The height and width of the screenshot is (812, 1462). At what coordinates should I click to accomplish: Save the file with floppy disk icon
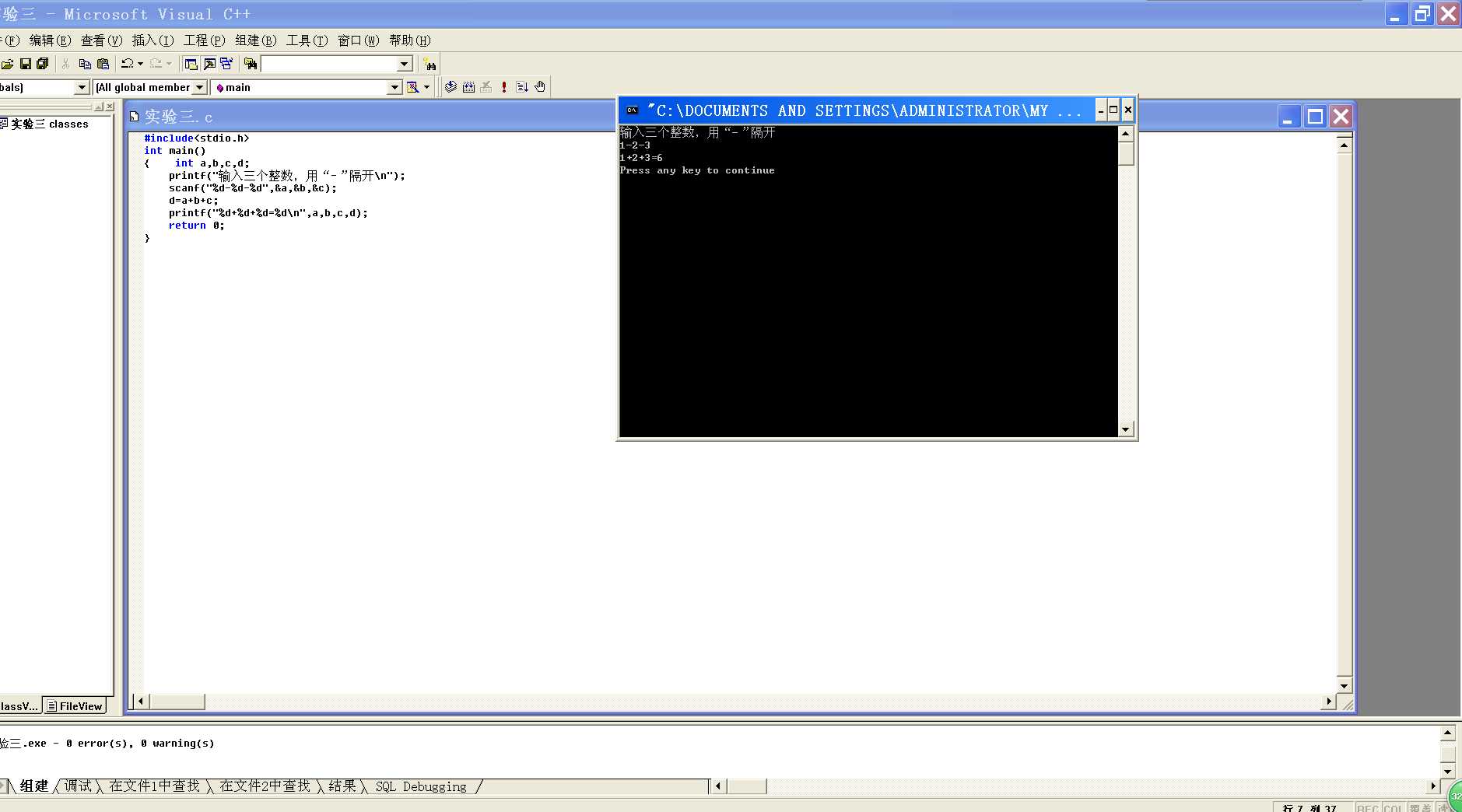click(x=26, y=64)
